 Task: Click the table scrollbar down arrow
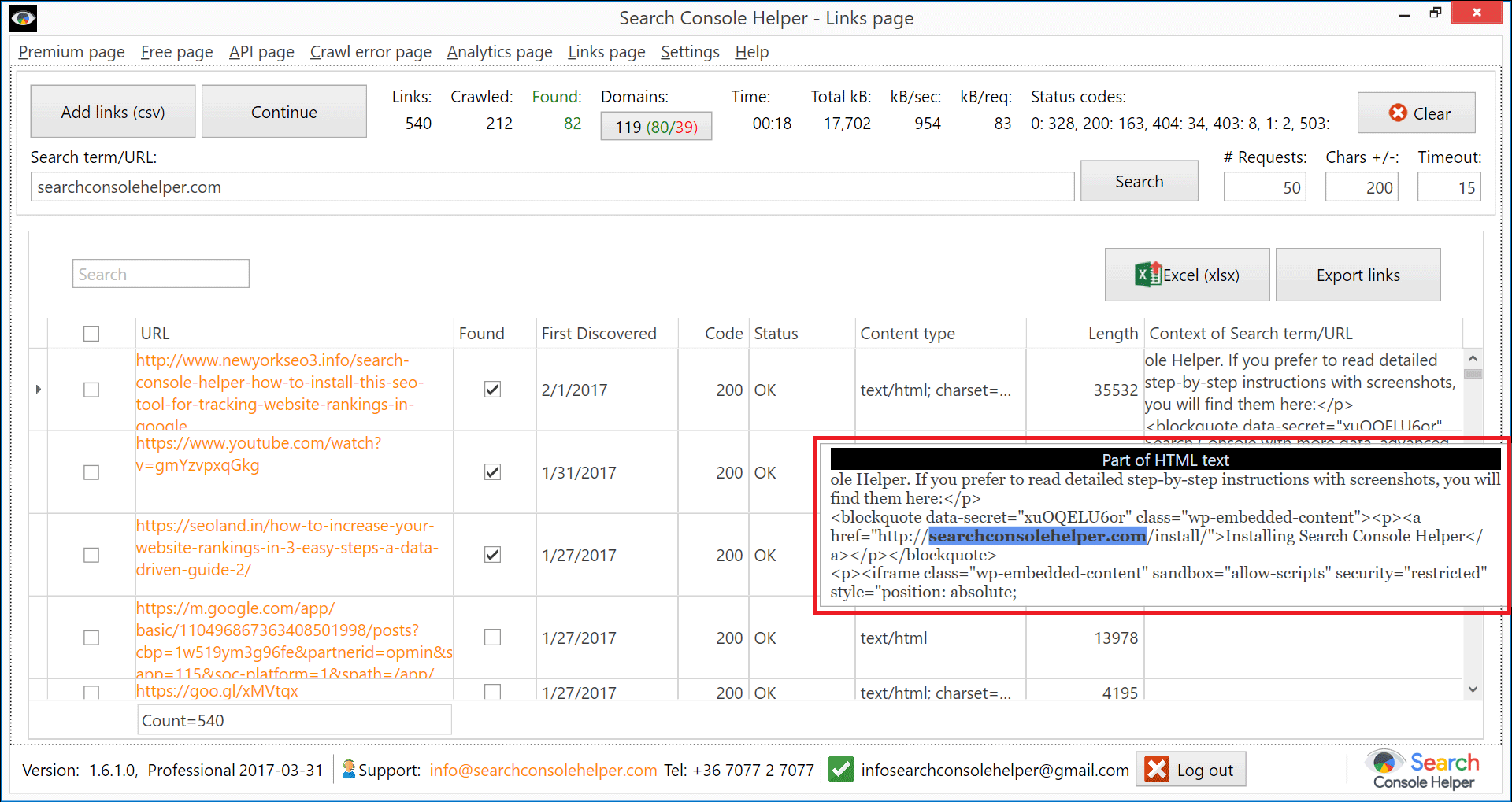(1473, 689)
